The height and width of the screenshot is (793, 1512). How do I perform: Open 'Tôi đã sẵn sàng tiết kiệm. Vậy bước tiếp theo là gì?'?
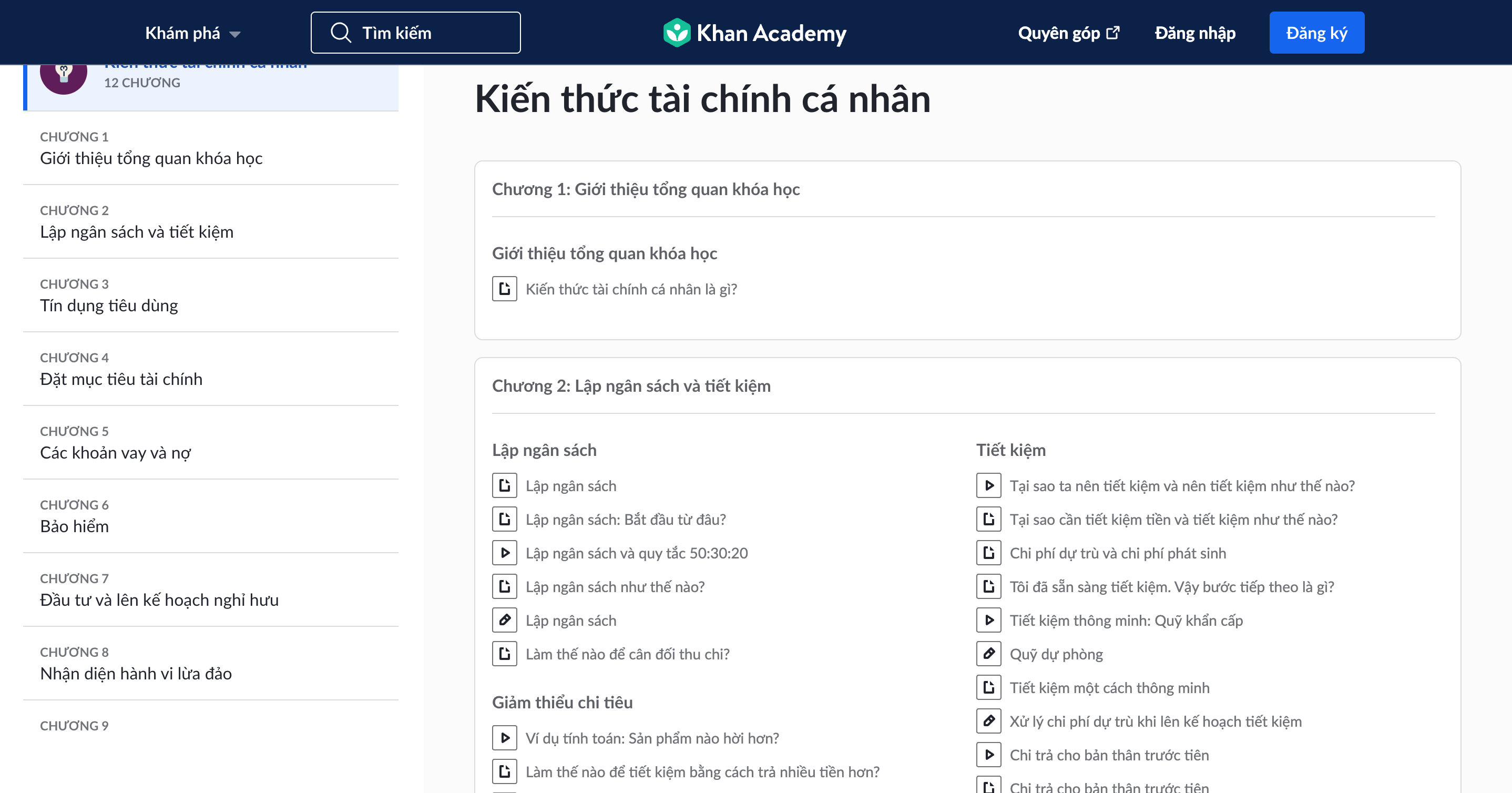1171,586
